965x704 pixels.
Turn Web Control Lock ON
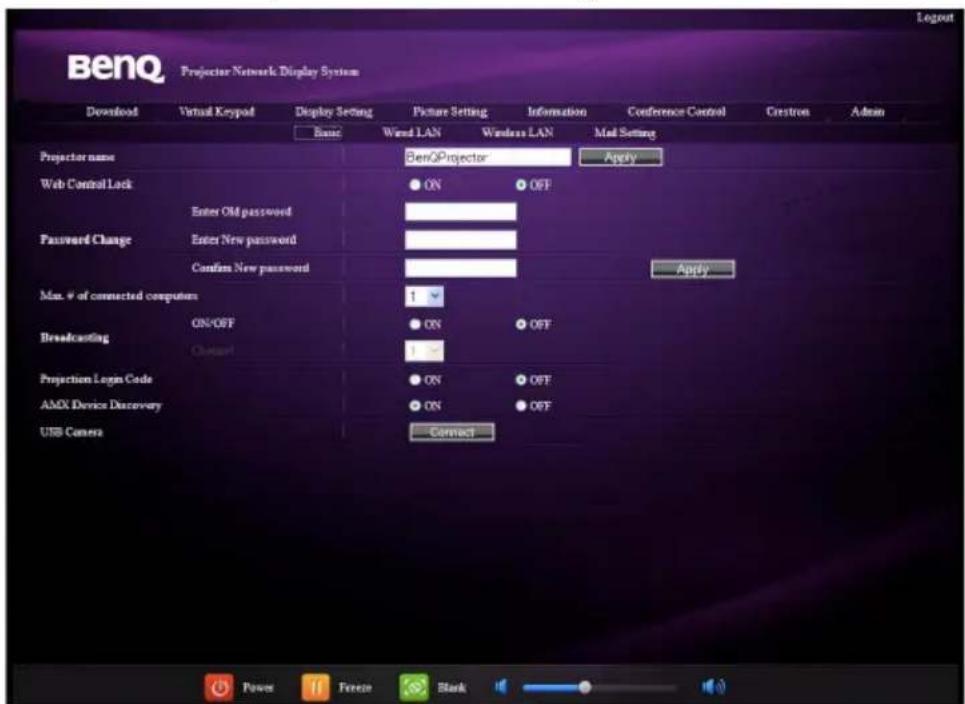point(415,185)
